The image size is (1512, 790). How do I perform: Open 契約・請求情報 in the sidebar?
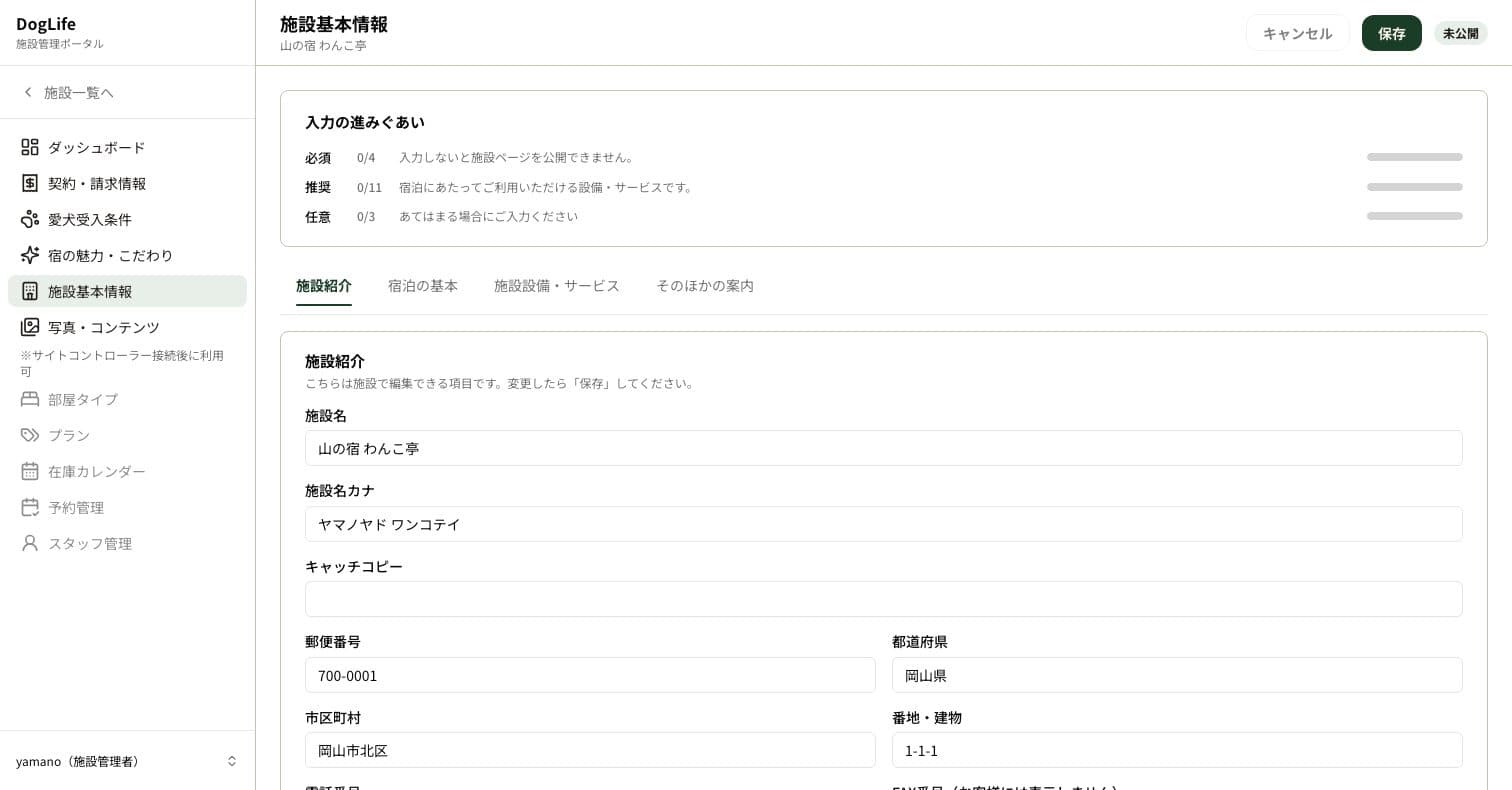127,183
